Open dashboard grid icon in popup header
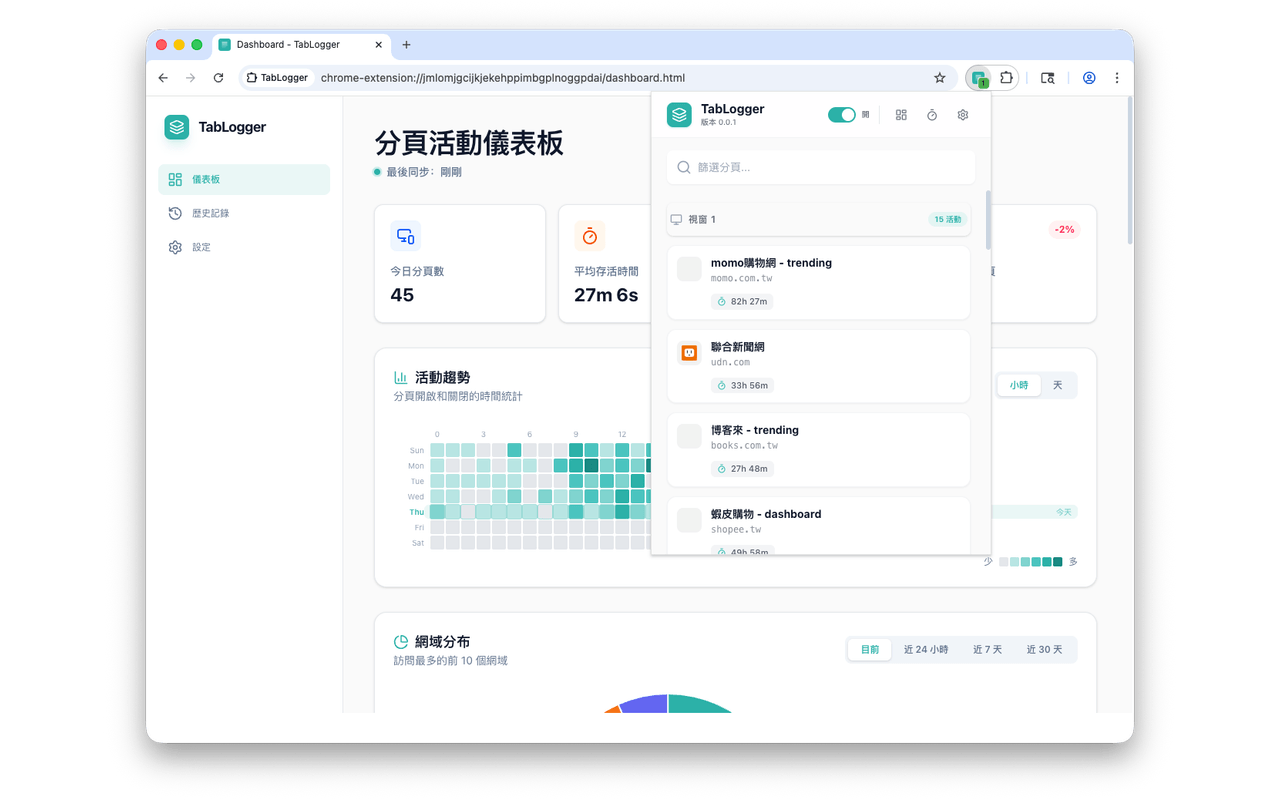 click(901, 115)
